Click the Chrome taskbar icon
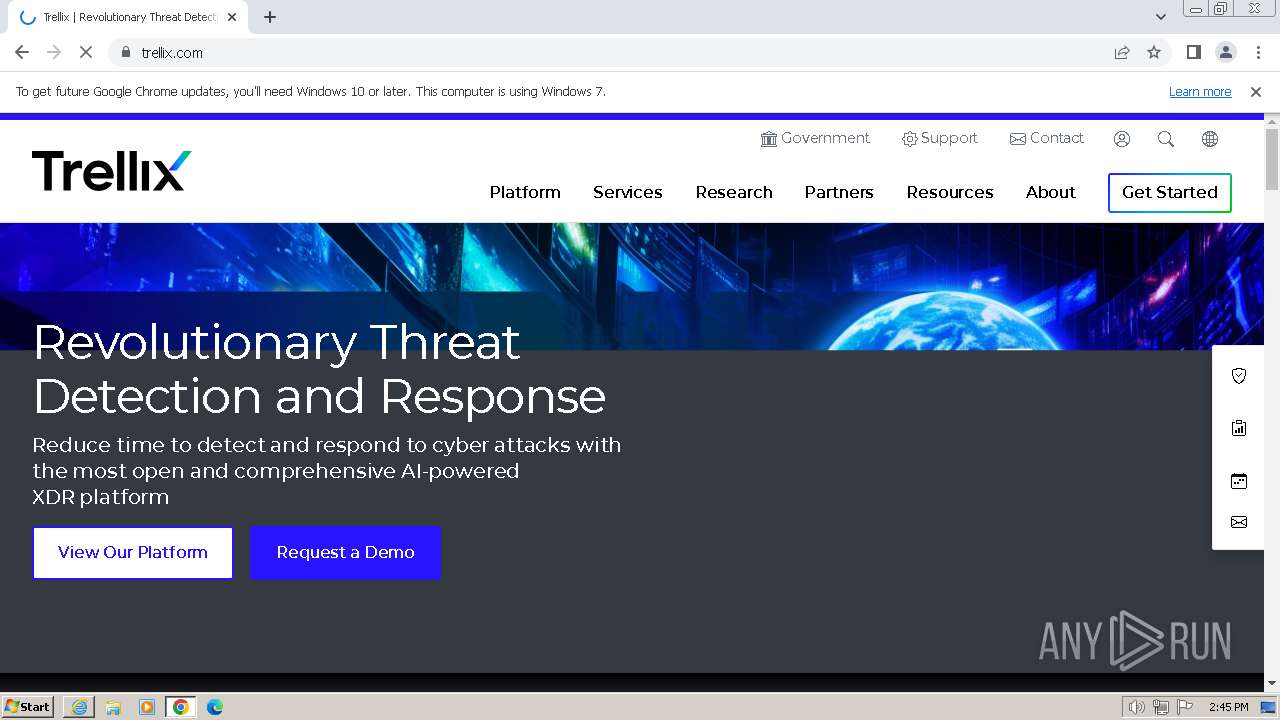Image resolution: width=1280 pixels, height=720 pixels. pos(181,707)
